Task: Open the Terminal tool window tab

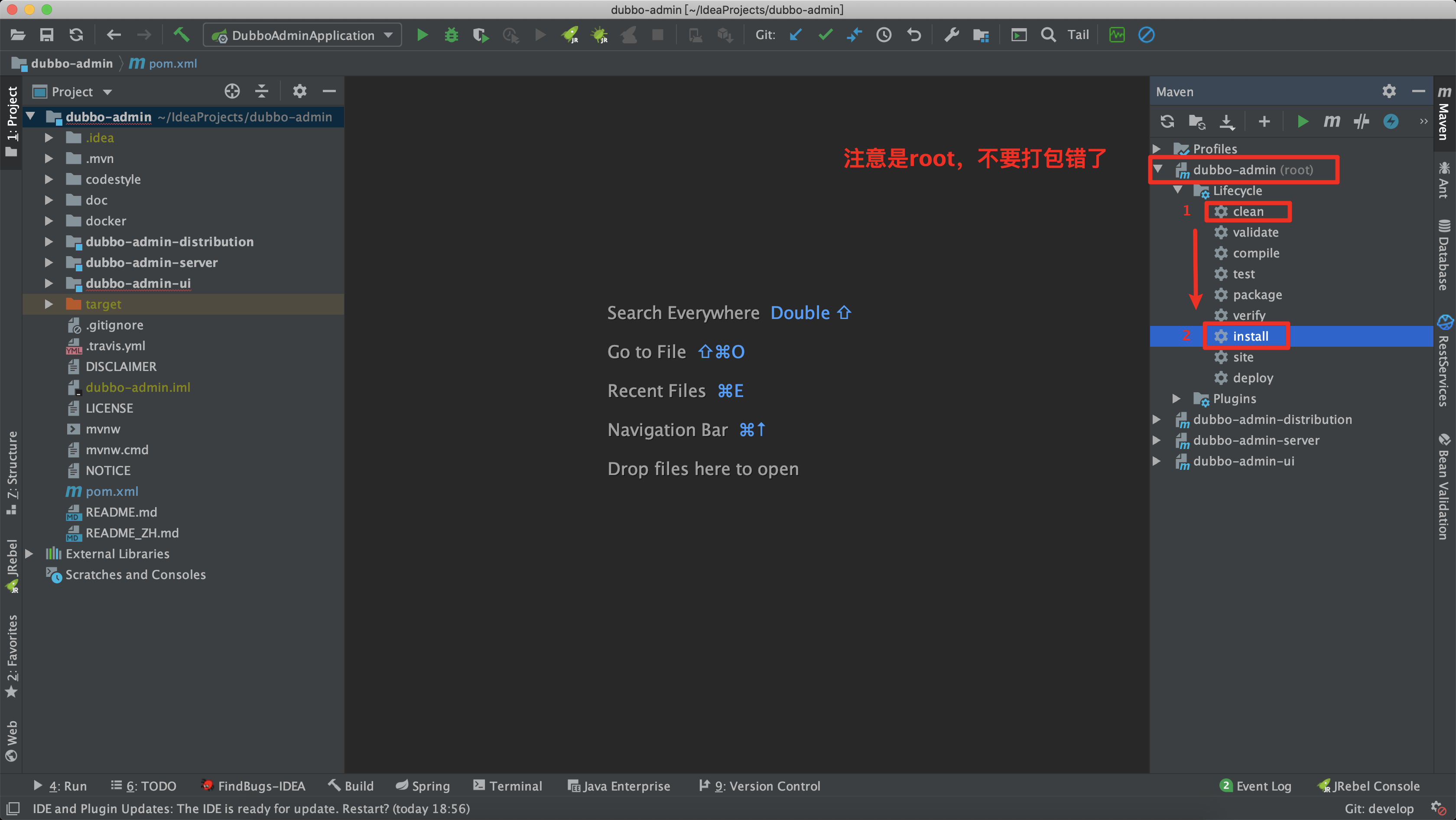Action: click(507, 786)
